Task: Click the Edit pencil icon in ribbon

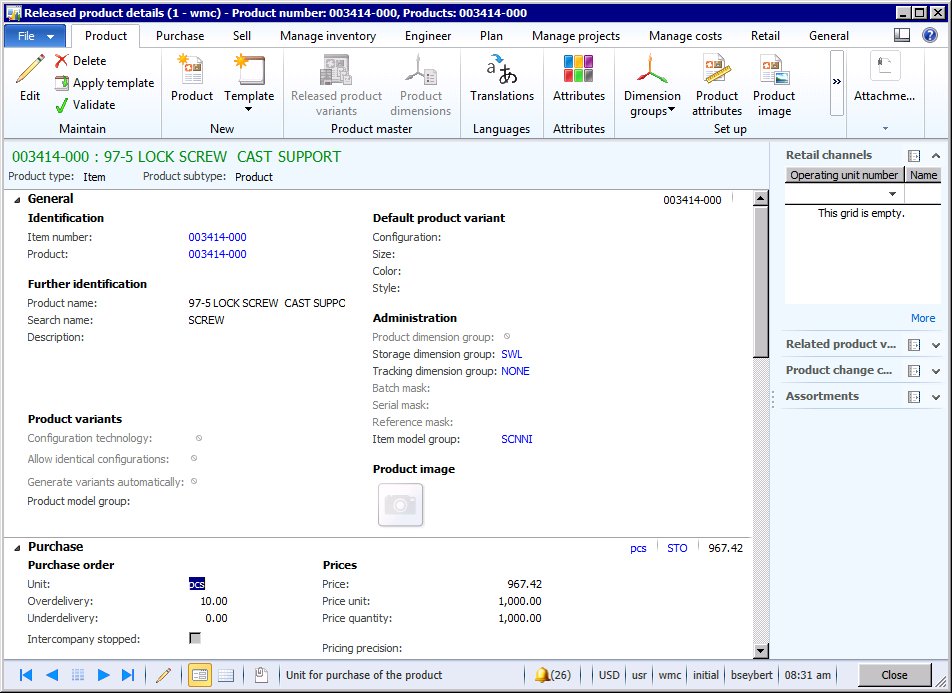Action: tap(30, 72)
